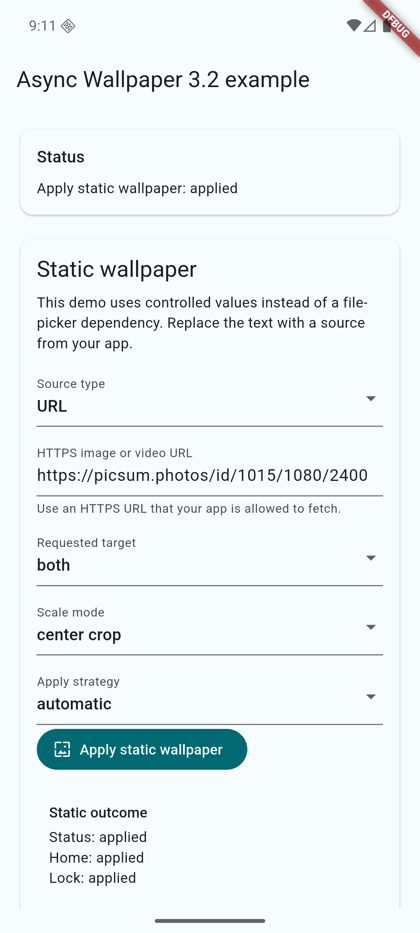Open the Scale mode field showing center crop
Screen dimensions: 420x933
pyautogui.click(x=209, y=628)
